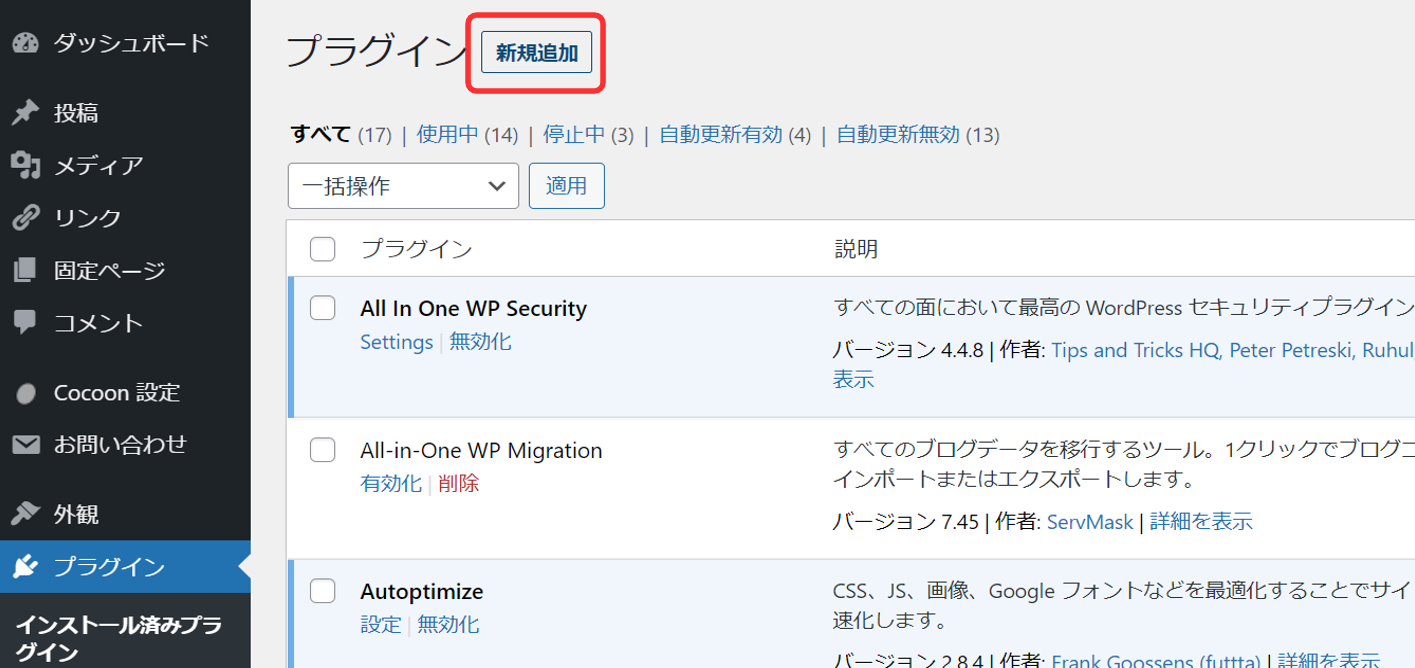Click the pushpin icon next to 投稿
The width and height of the screenshot is (1415, 668).
[25, 113]
